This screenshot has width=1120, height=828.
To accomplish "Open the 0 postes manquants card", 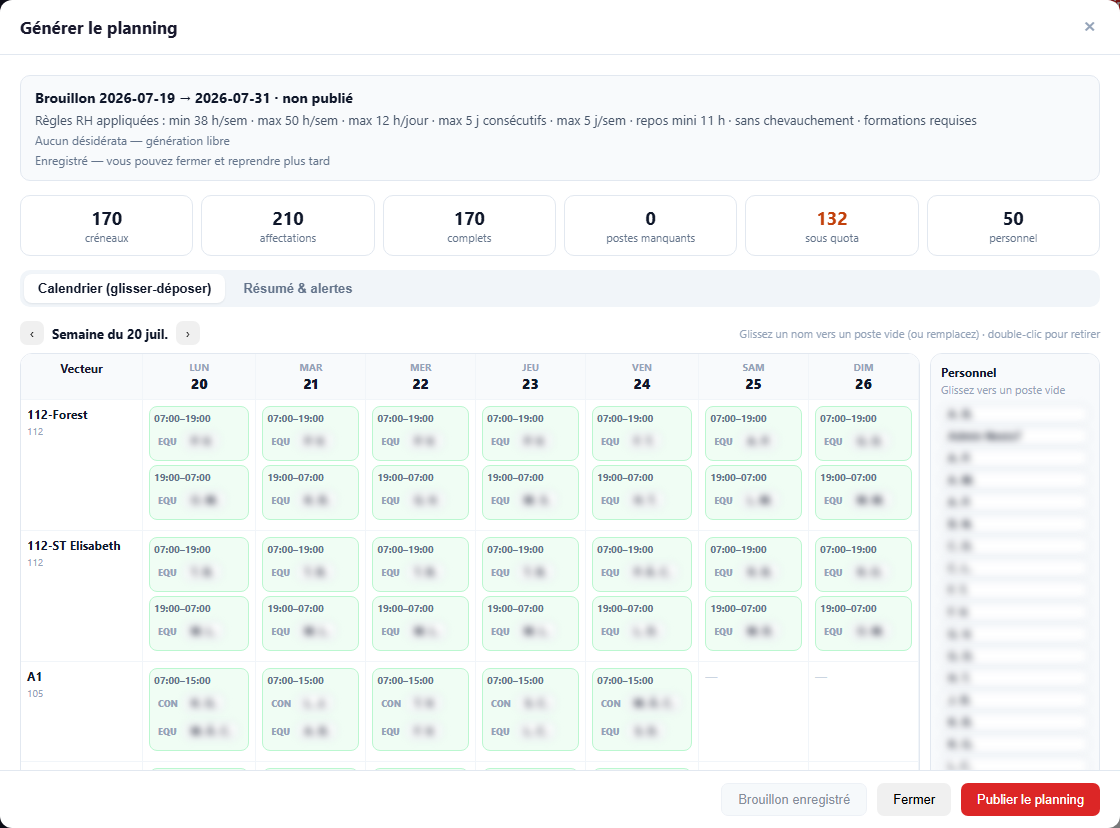I will 650,226.
